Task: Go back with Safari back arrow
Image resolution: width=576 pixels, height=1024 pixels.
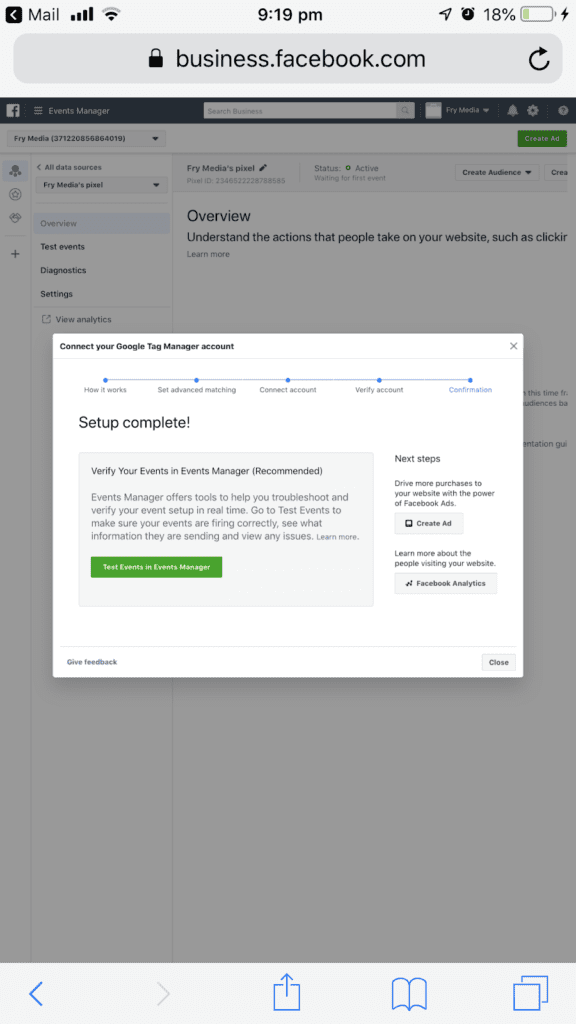Action: tap(37, 994)
